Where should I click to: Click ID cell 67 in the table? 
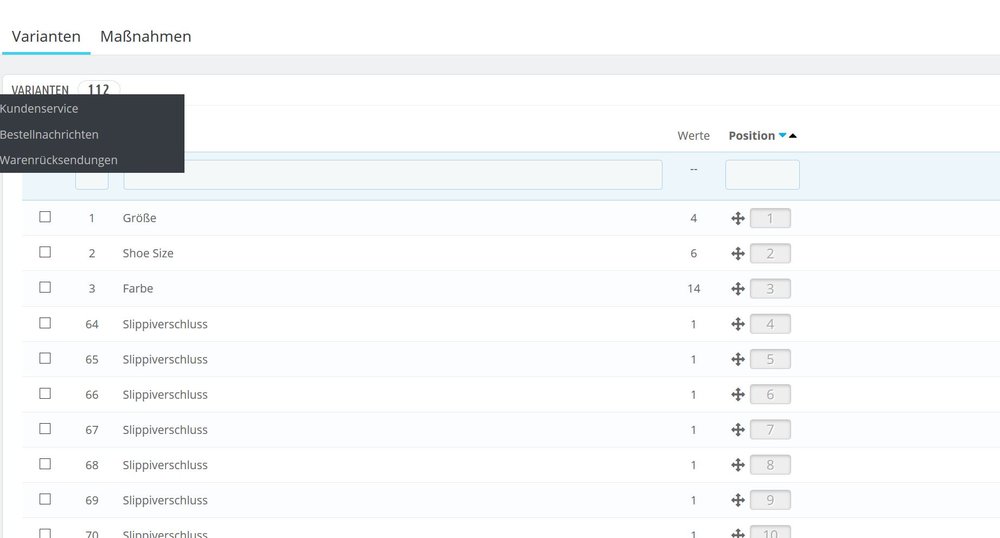tap(92, 430)
